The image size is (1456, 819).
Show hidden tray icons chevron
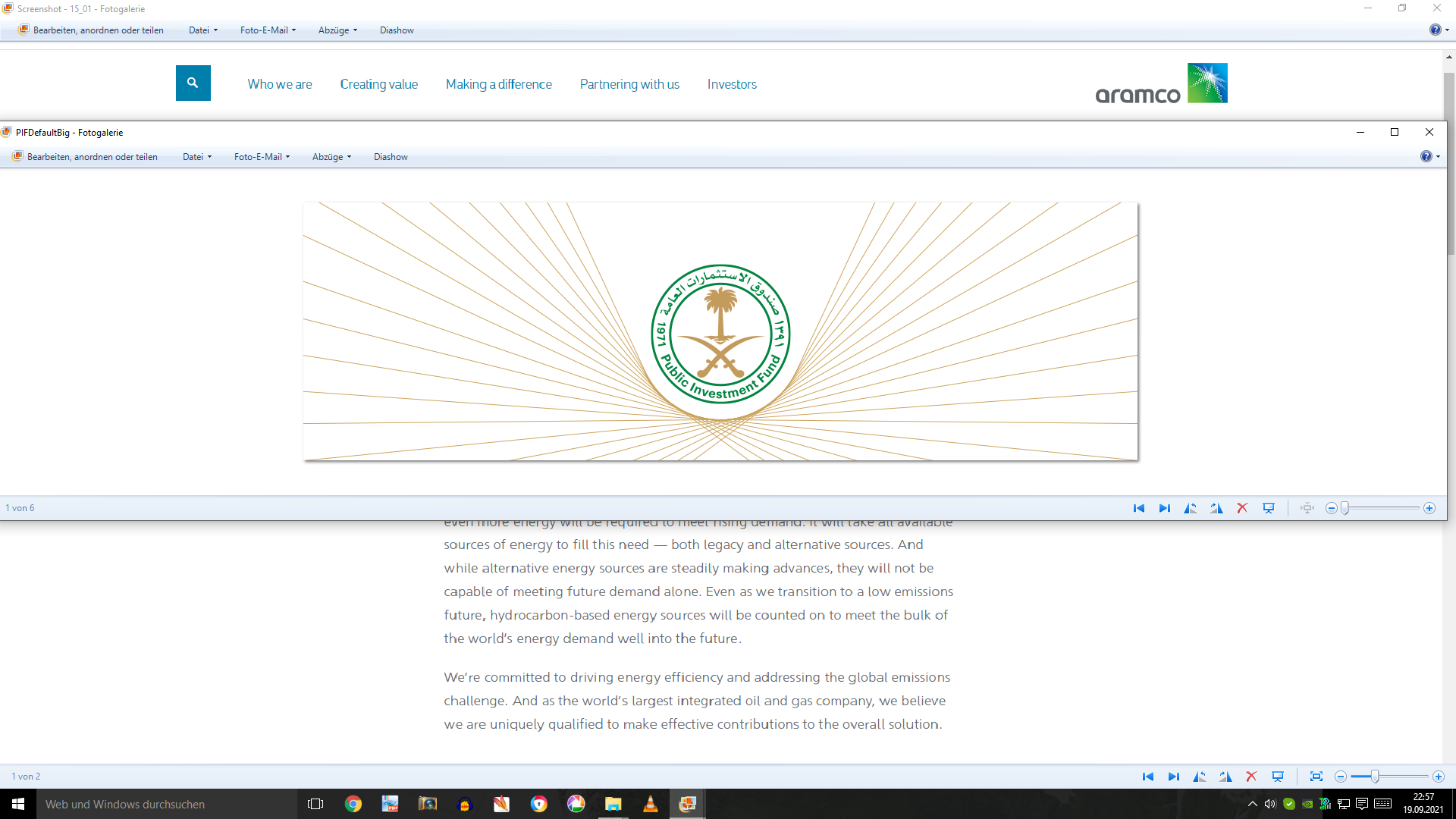pos(1252,804)
